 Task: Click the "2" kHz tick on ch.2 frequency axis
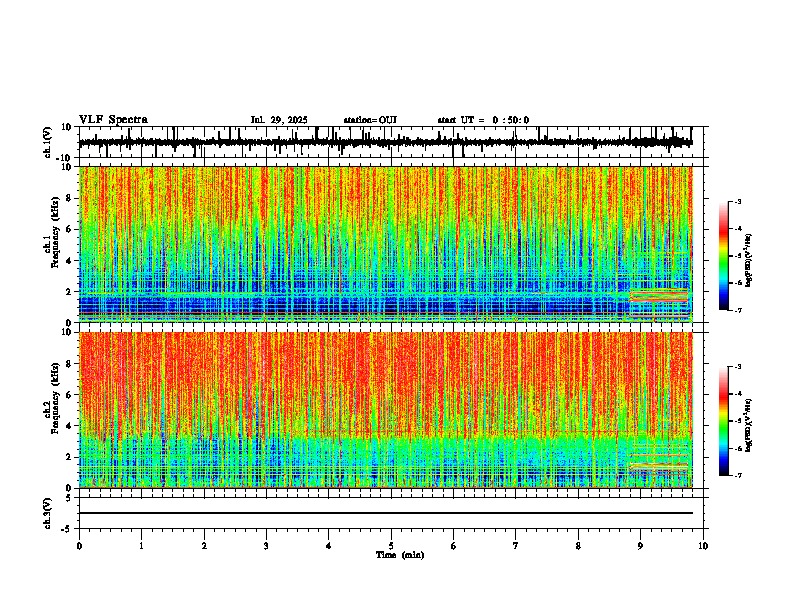click(x=69, y=457)
